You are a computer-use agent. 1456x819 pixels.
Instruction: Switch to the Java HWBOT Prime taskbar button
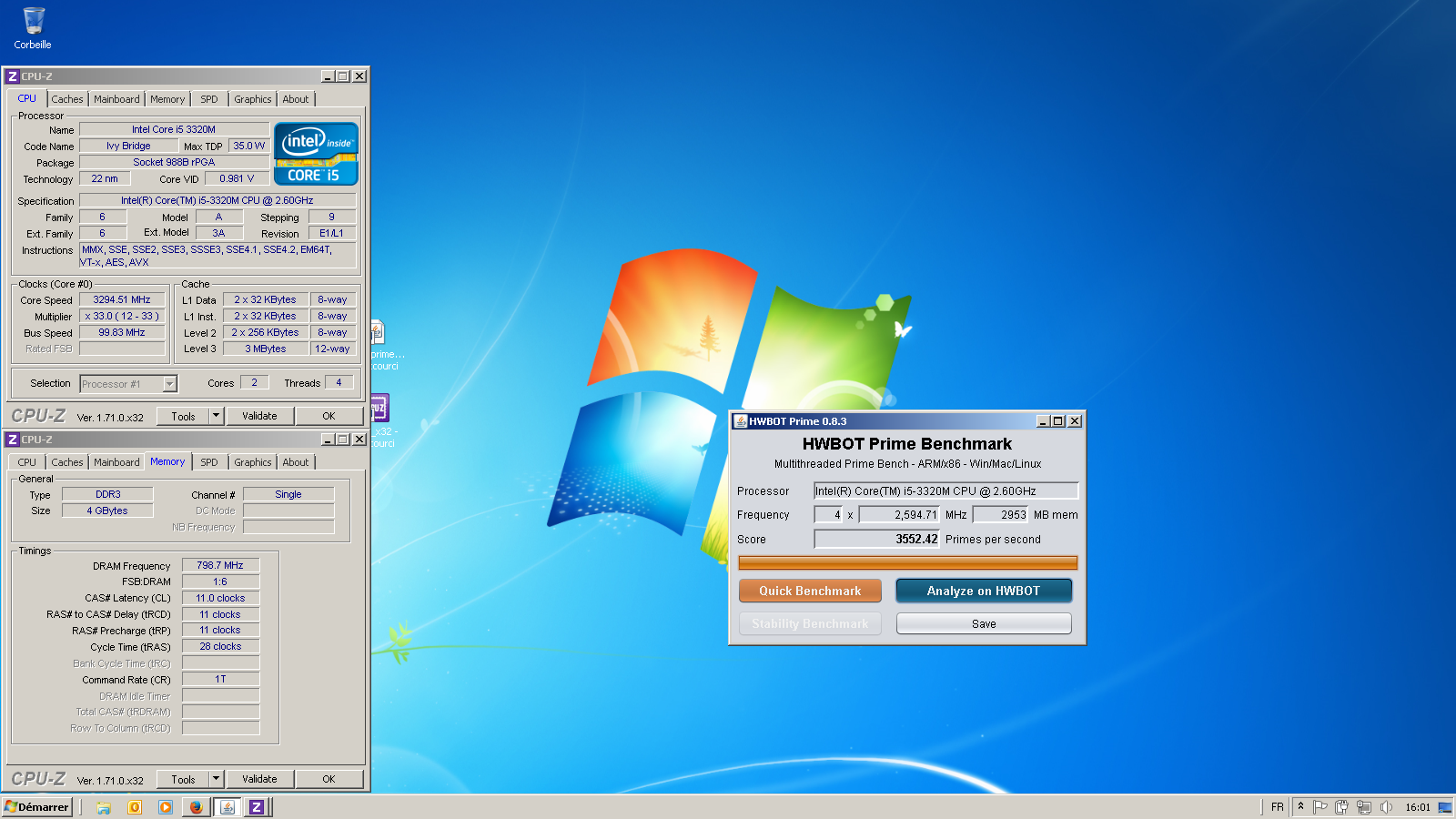point(227,807)
